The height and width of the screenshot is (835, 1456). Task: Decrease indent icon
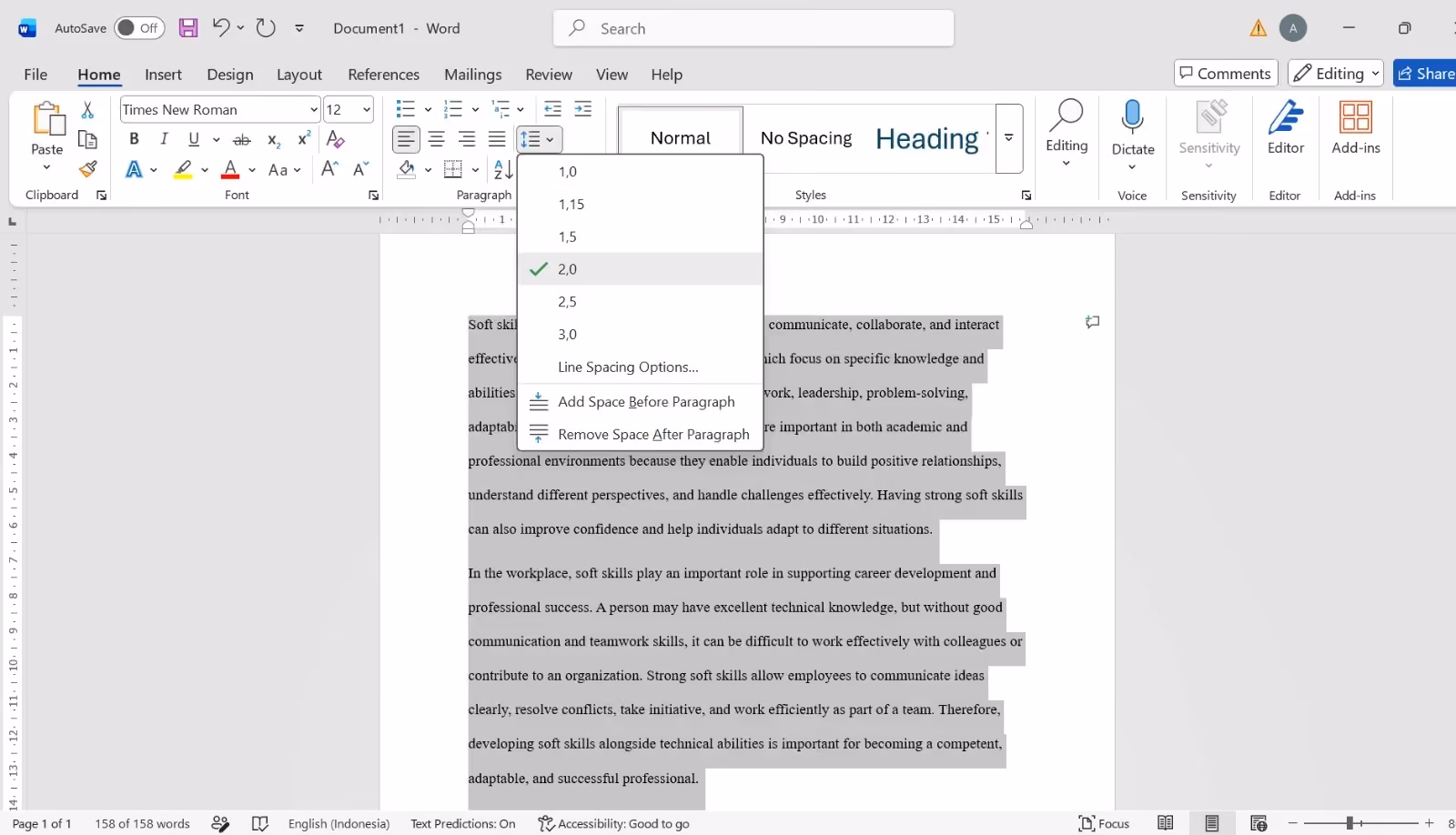(552, 109)
